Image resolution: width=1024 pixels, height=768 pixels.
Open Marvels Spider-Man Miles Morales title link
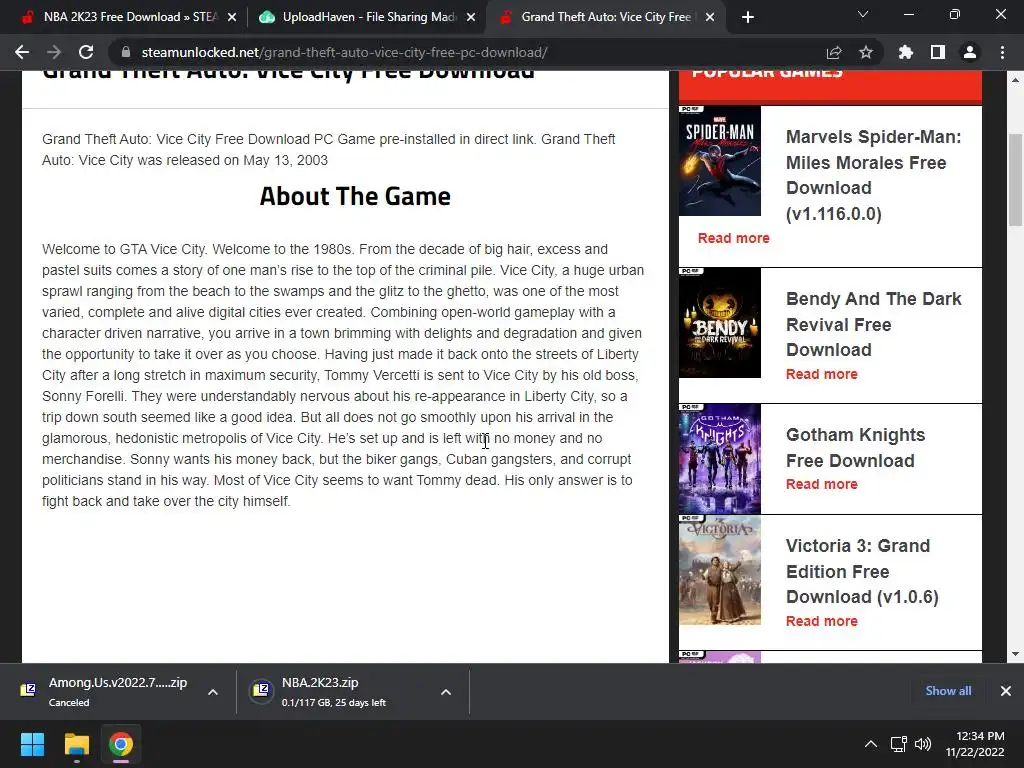point(873,175)
